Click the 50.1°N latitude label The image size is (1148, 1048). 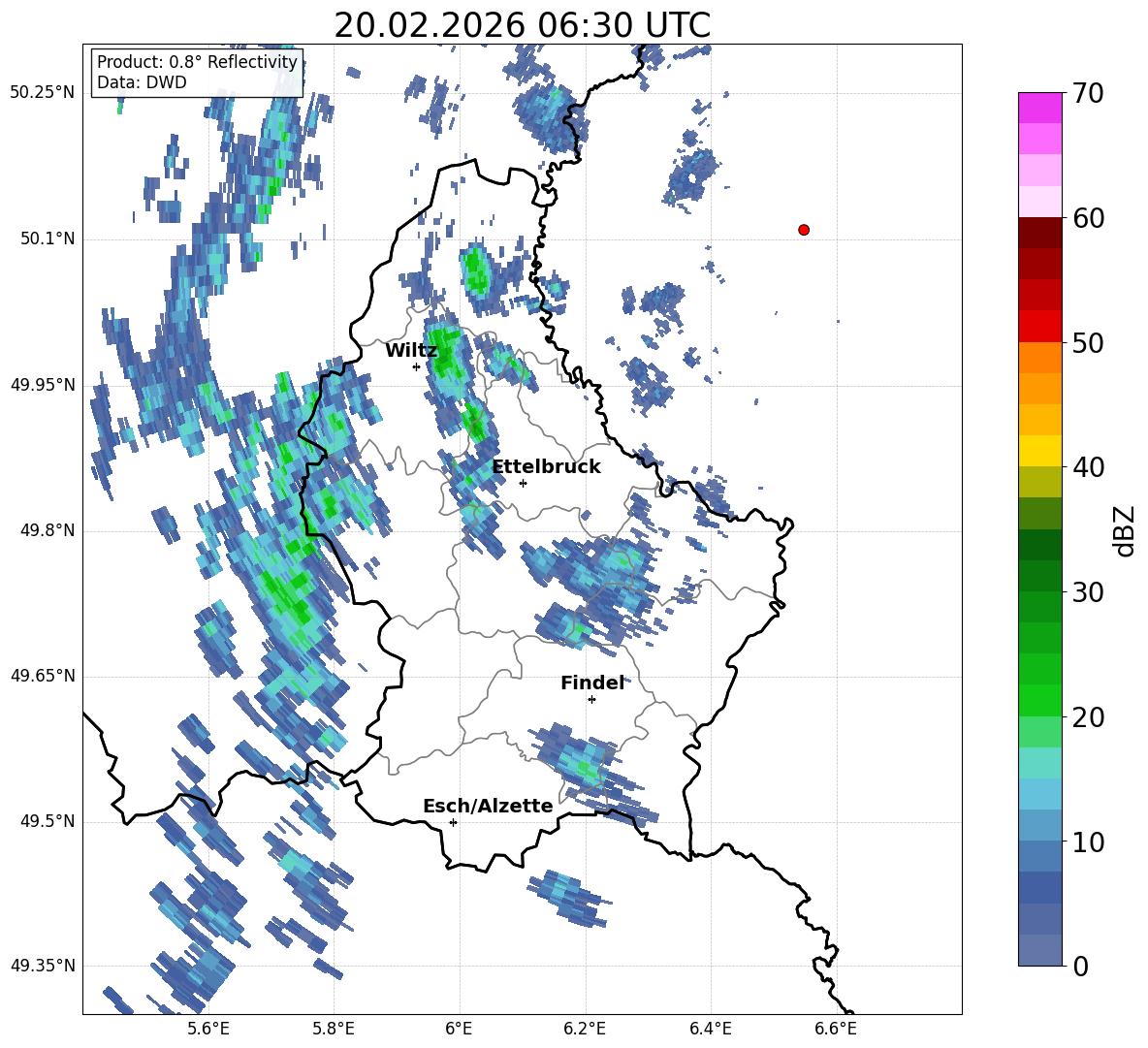48,238
